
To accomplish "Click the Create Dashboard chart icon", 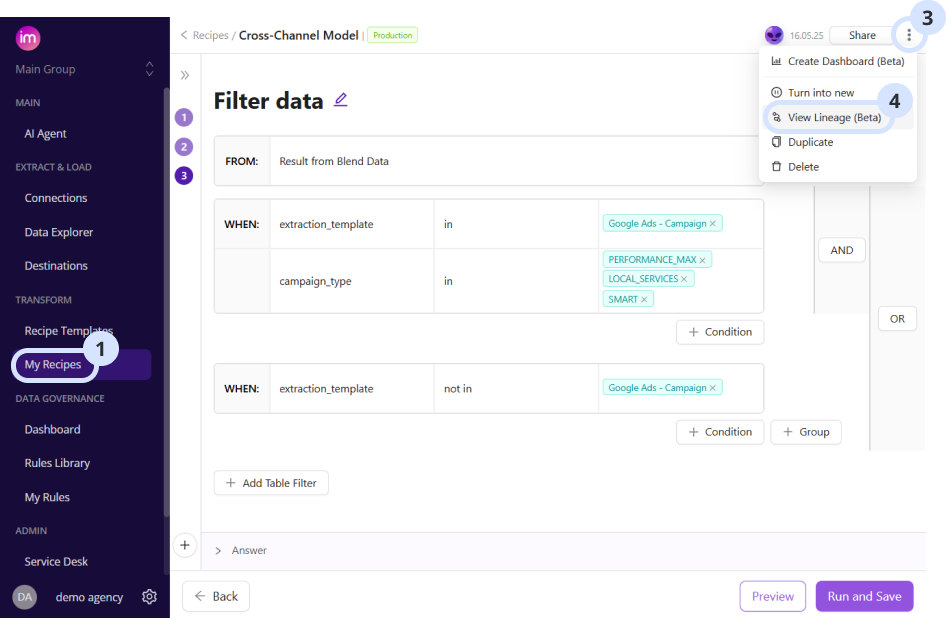I will [776, 61].
